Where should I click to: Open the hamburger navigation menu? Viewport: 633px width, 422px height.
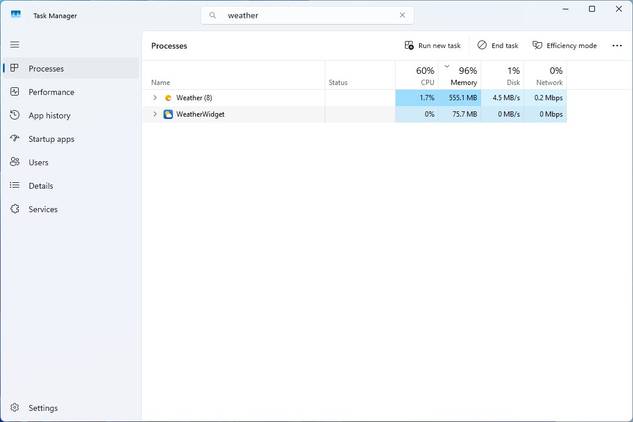(15, 44)
